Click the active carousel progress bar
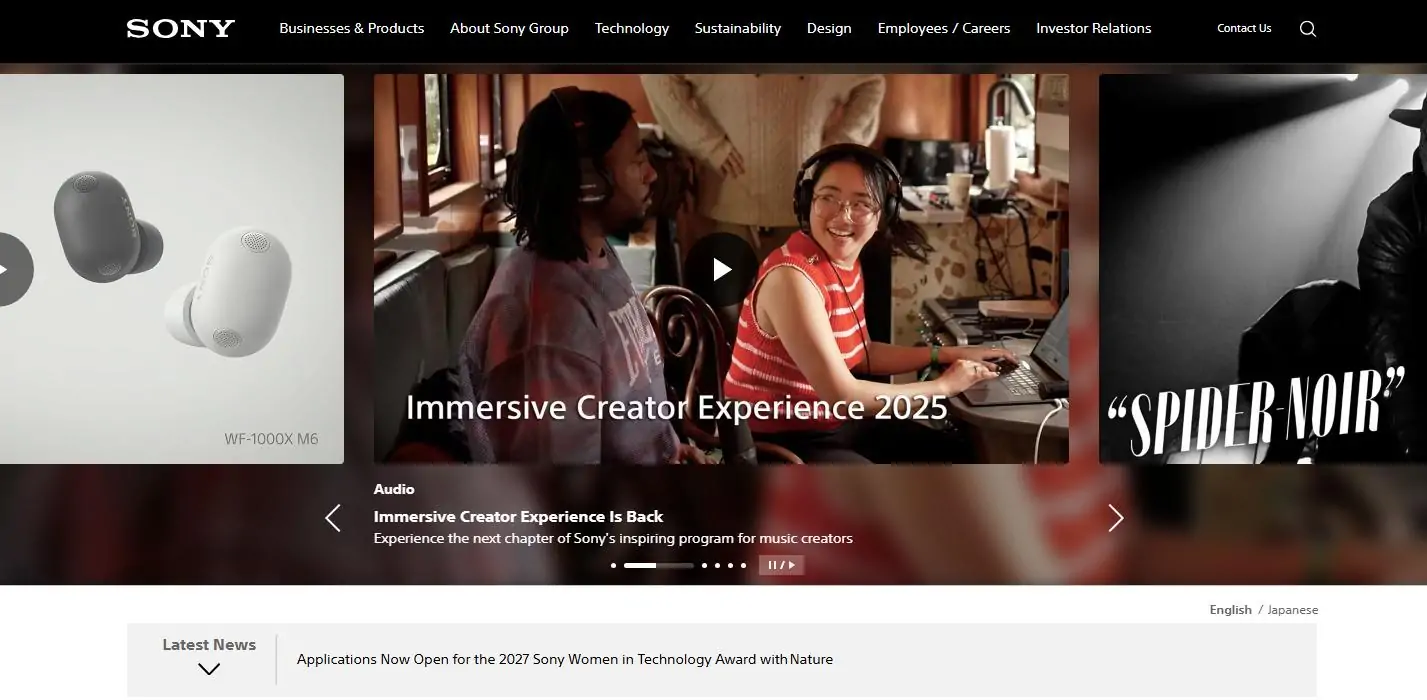The height and width of the screenshot is (700, 1427). coord(658,565)
